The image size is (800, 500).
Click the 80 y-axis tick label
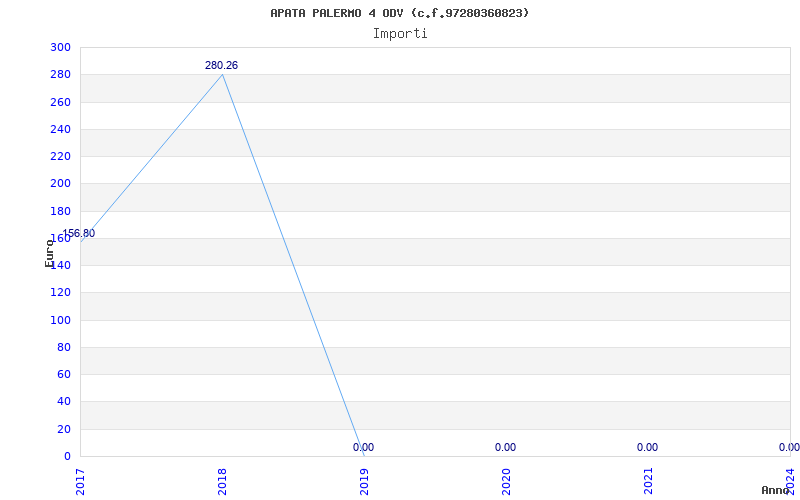coord(63,347)
